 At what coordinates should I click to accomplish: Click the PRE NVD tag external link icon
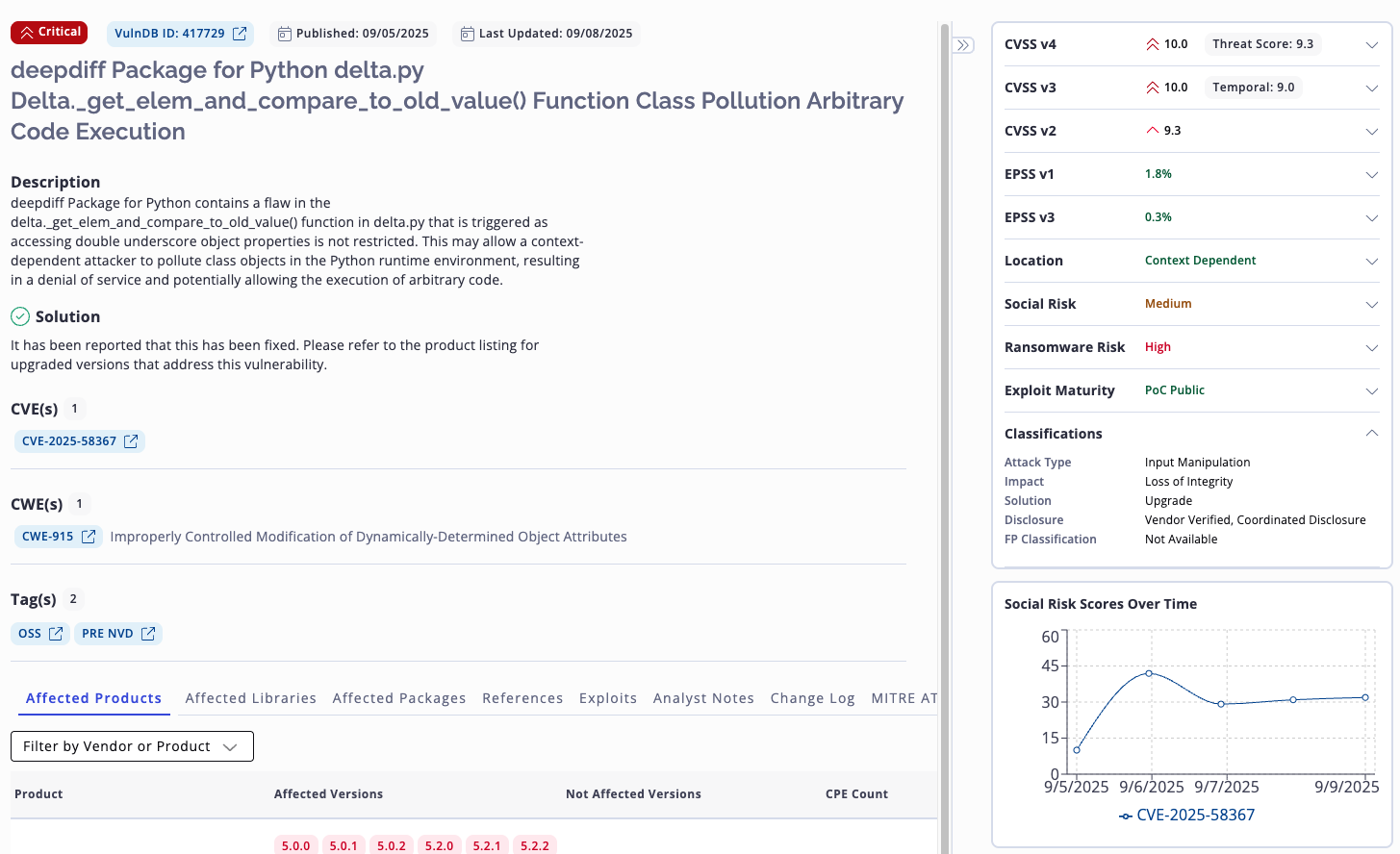click(148, 634)
